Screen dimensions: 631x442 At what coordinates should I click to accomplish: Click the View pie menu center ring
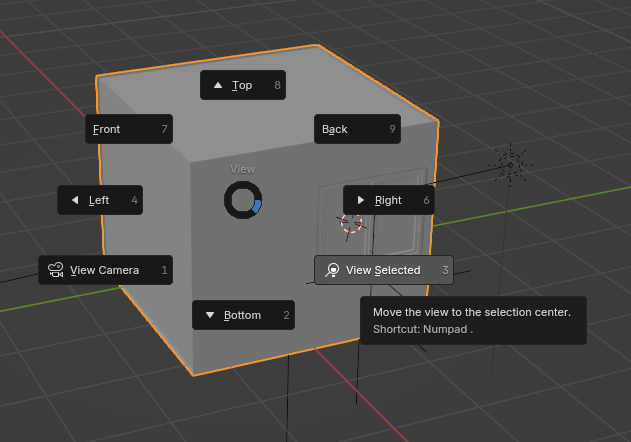[x=243, y=200]
